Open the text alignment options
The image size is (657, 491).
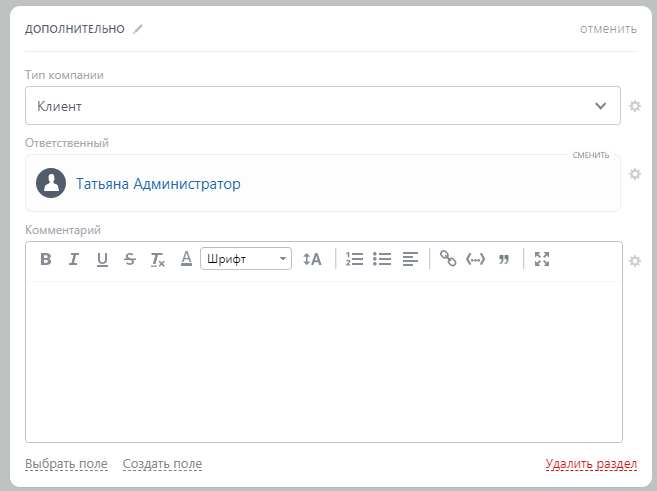(410, 259)
